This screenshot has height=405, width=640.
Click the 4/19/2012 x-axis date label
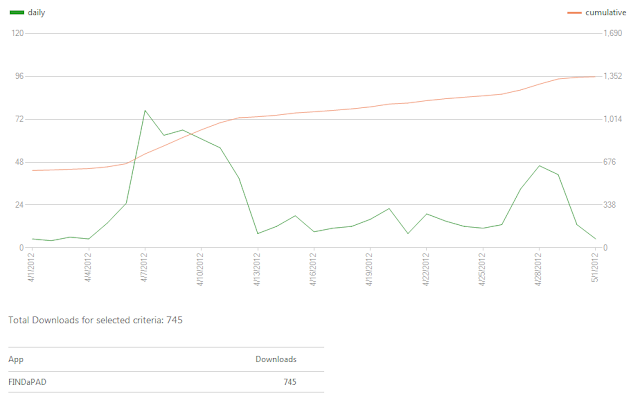(370, 269)
